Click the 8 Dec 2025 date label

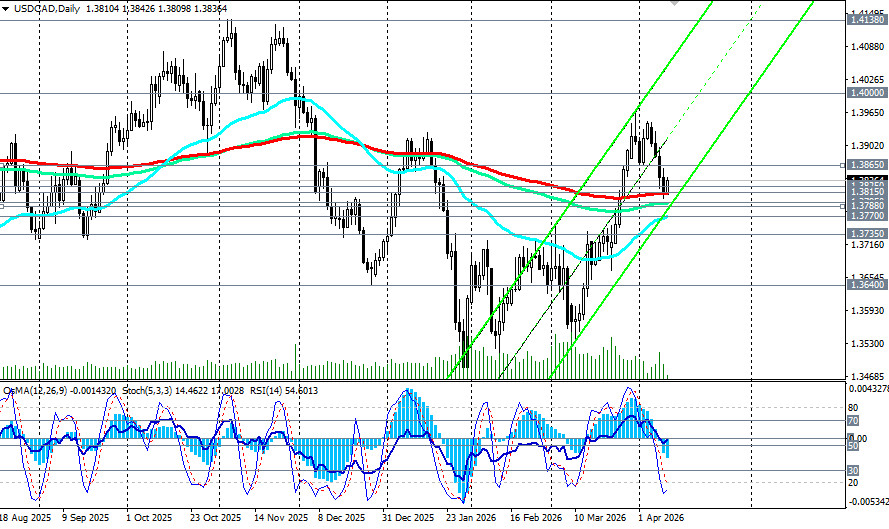[341, 518]
